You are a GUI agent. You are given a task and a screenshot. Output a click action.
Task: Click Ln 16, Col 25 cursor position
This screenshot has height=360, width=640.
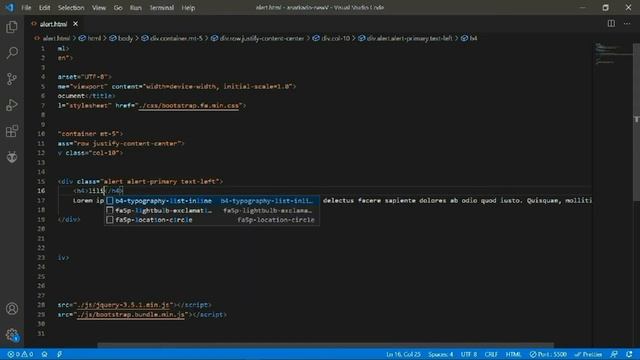click(403, 354)
